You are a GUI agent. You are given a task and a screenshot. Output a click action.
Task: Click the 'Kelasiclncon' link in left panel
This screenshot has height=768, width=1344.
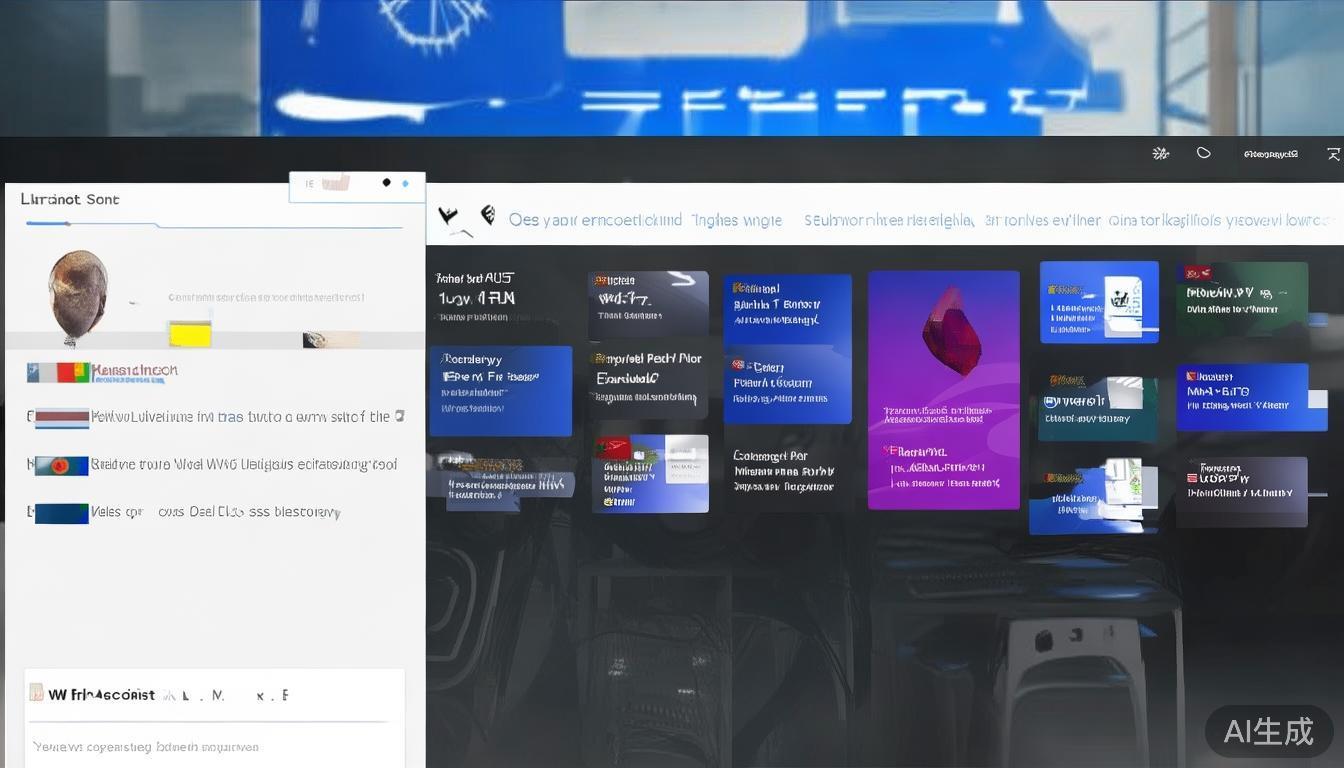(135, 371)
